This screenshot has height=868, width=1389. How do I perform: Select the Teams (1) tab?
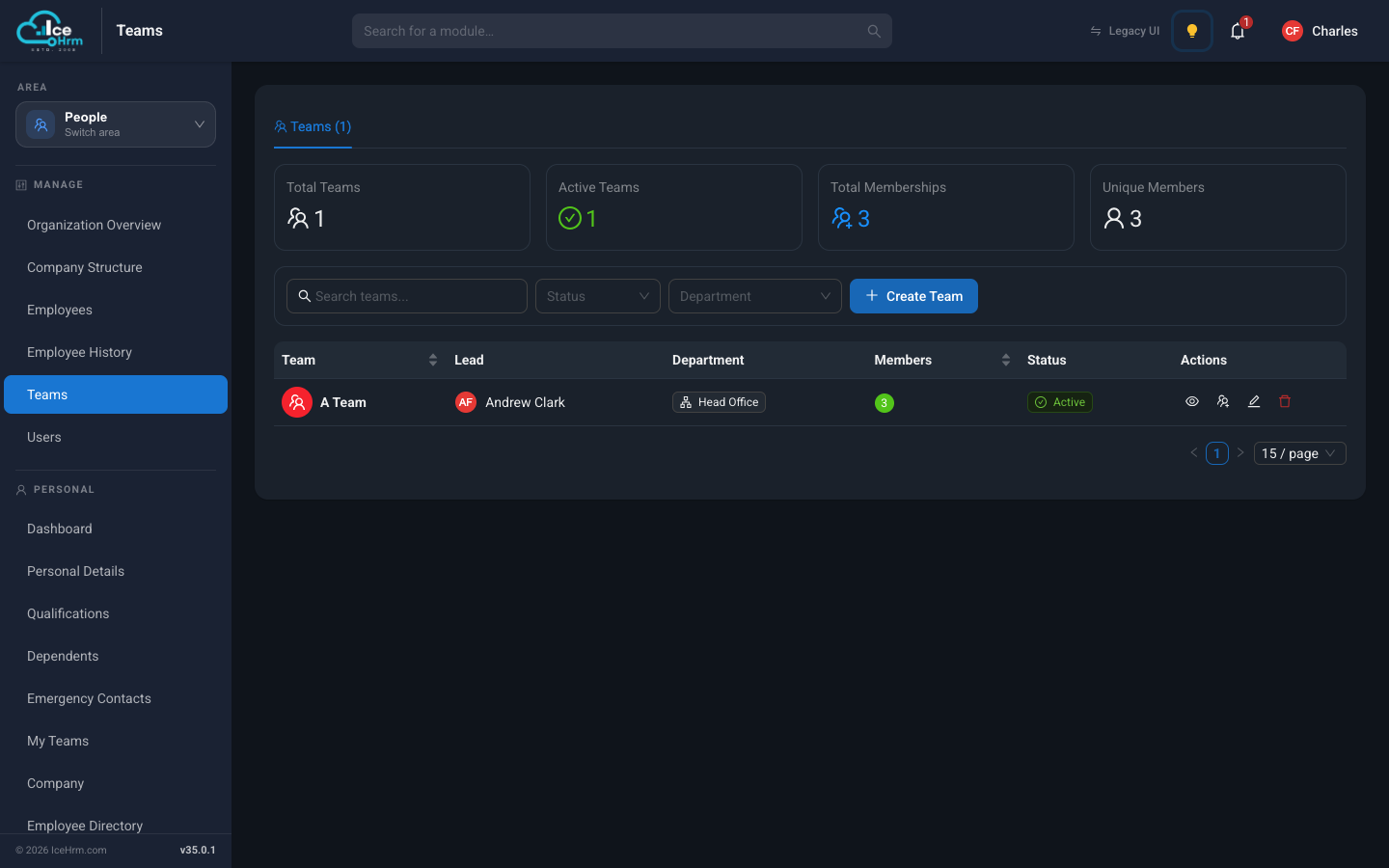click(x=313, y=126)
